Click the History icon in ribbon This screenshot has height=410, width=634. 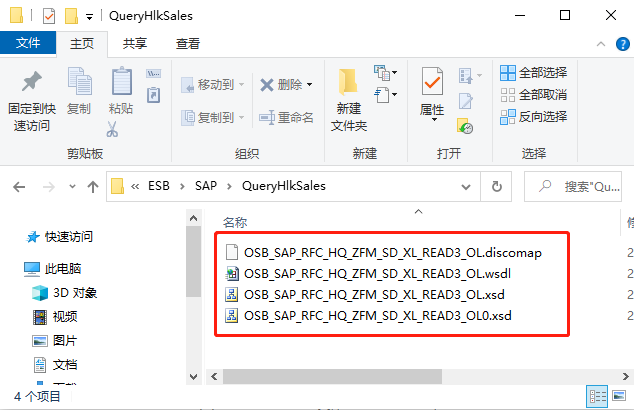[465, 126]
